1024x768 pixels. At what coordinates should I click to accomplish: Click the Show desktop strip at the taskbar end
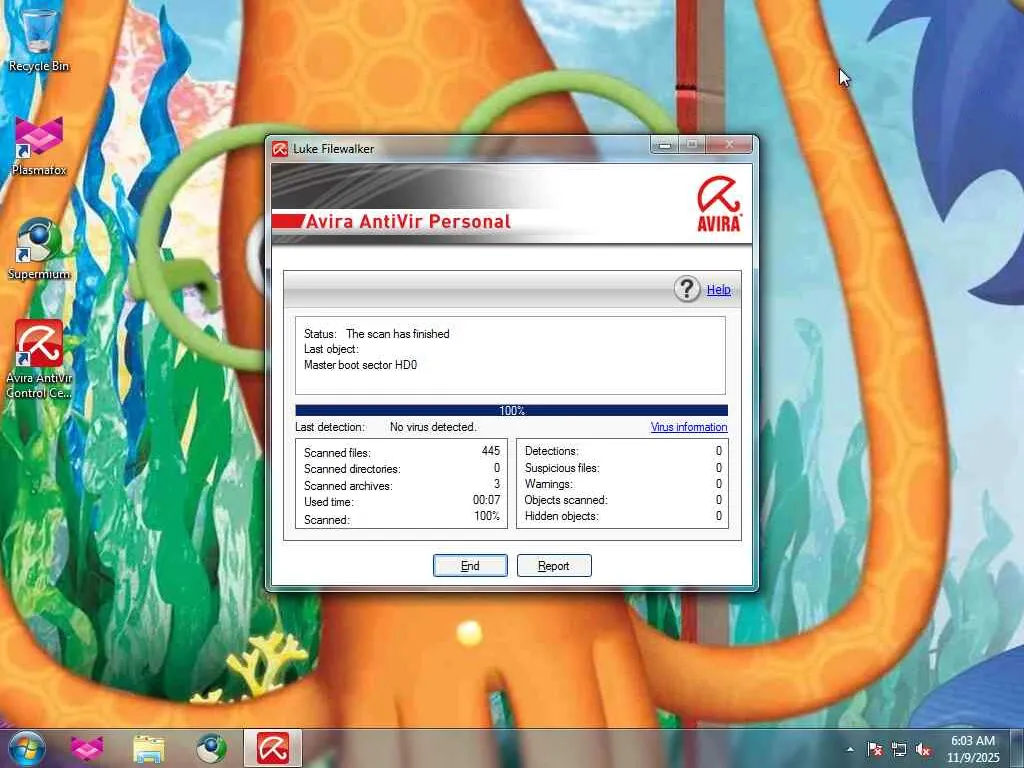click(x=1018, y=748)
